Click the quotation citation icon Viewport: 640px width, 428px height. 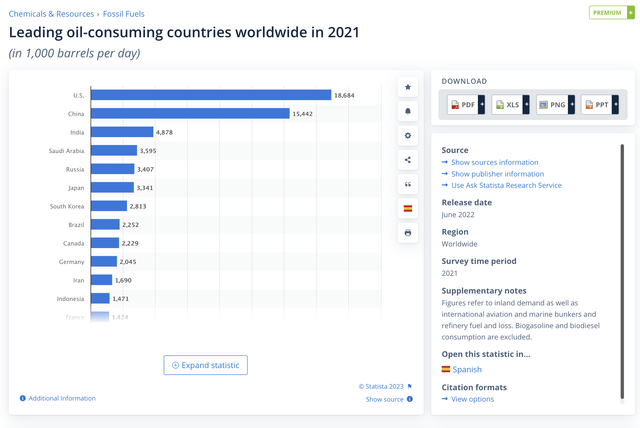click(x=408, y=184)
